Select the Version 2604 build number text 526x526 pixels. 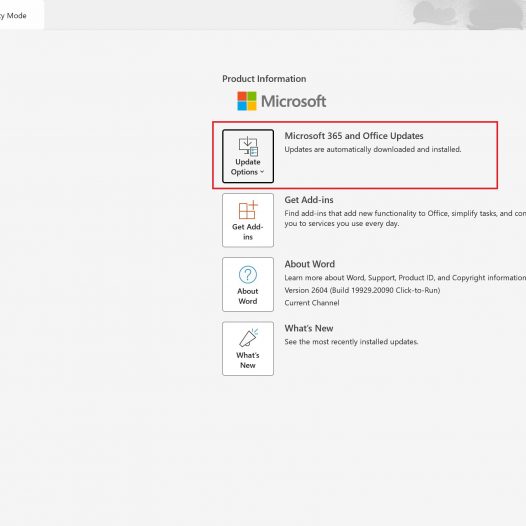362,290
